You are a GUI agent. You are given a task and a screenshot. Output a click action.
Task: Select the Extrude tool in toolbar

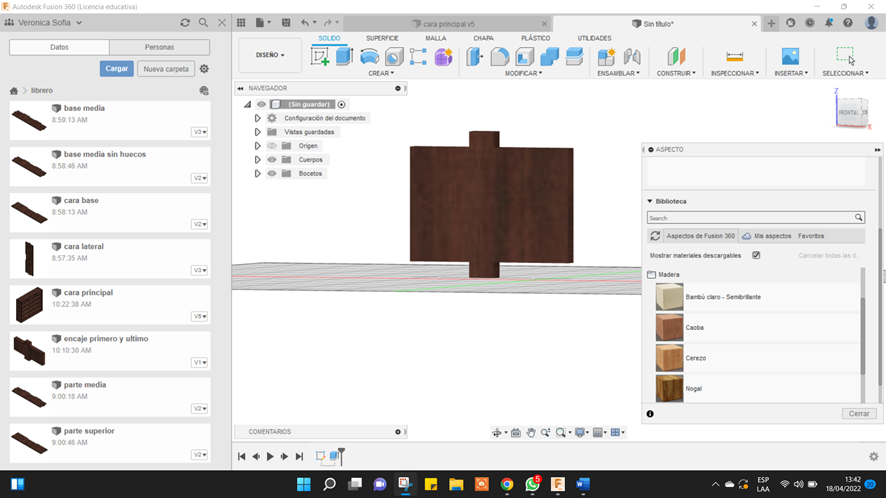click(344, 57)
